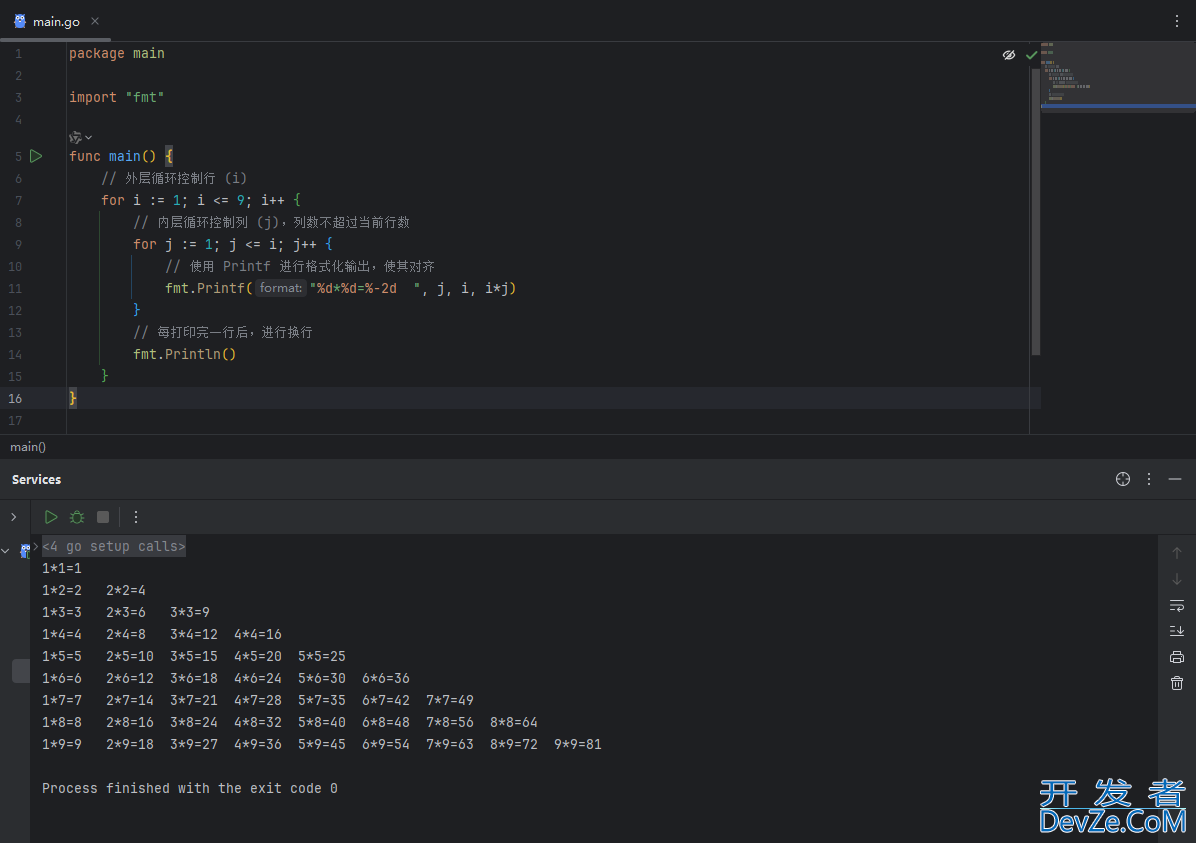Open more run toolbar actions
1196x843 pixels.
click(x=136, y=517)
